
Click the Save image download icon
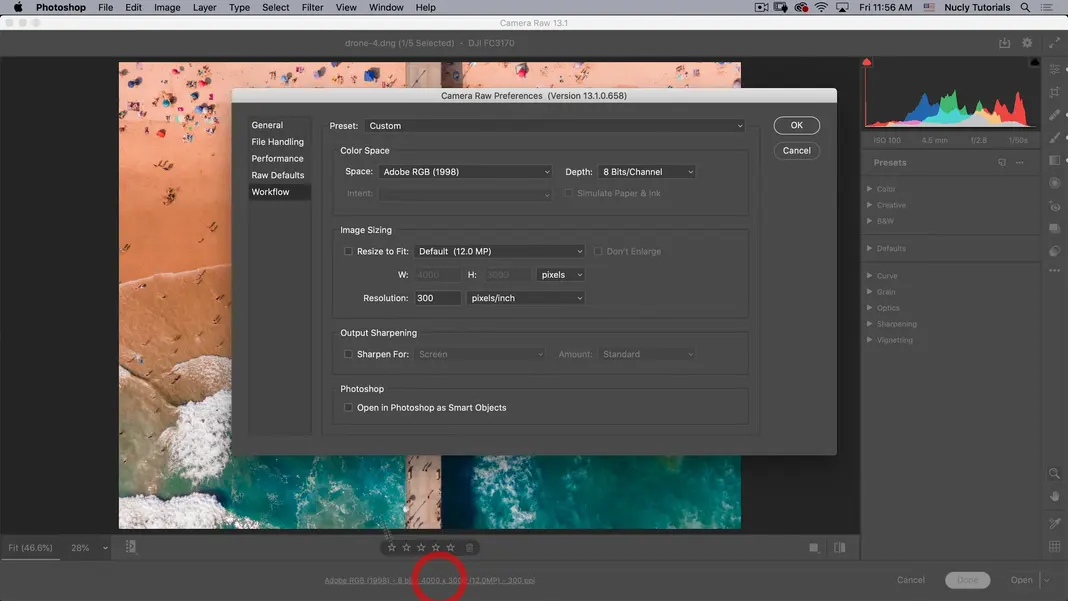pyautogui.click(x=1005, y=43)
